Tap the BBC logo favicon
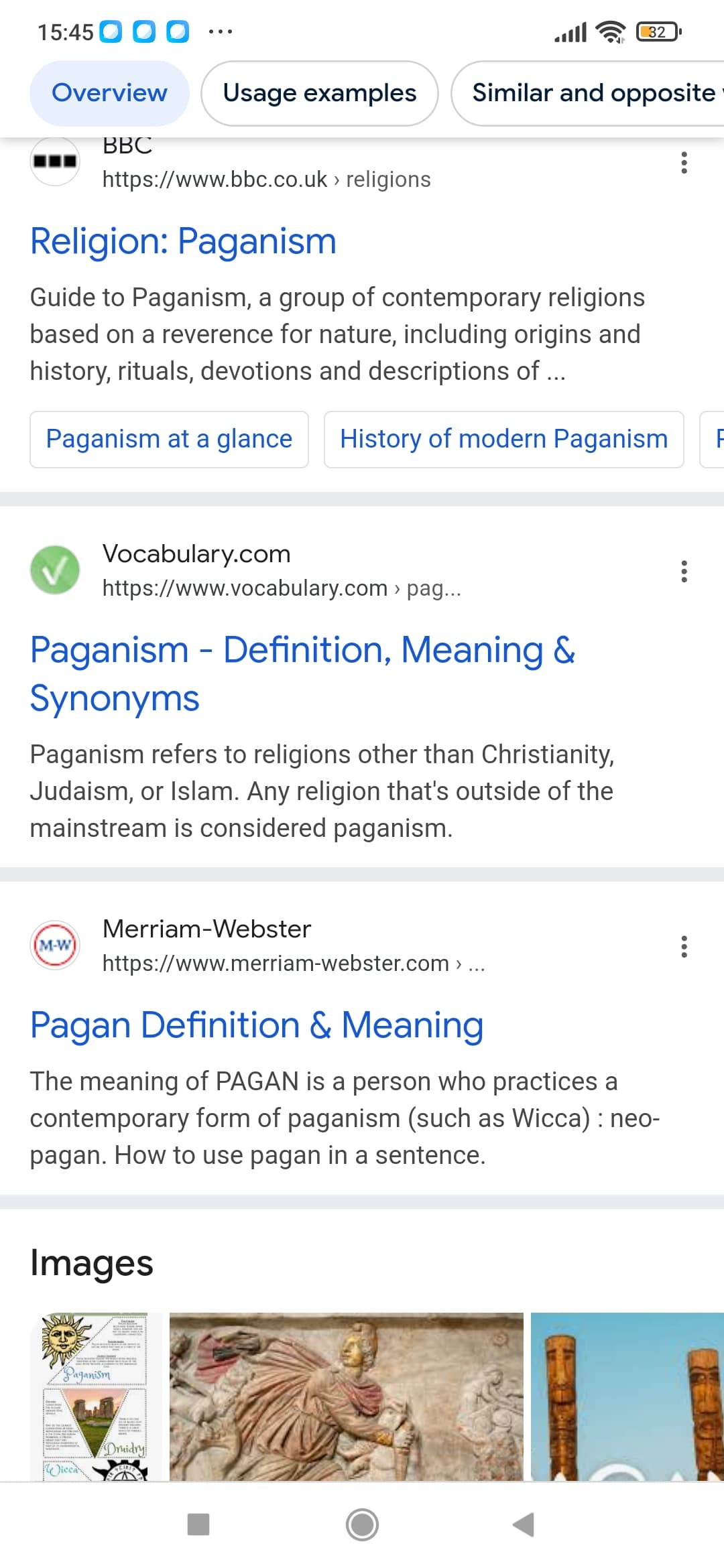This screenshot has width=724, height=1568. point(55,161)
